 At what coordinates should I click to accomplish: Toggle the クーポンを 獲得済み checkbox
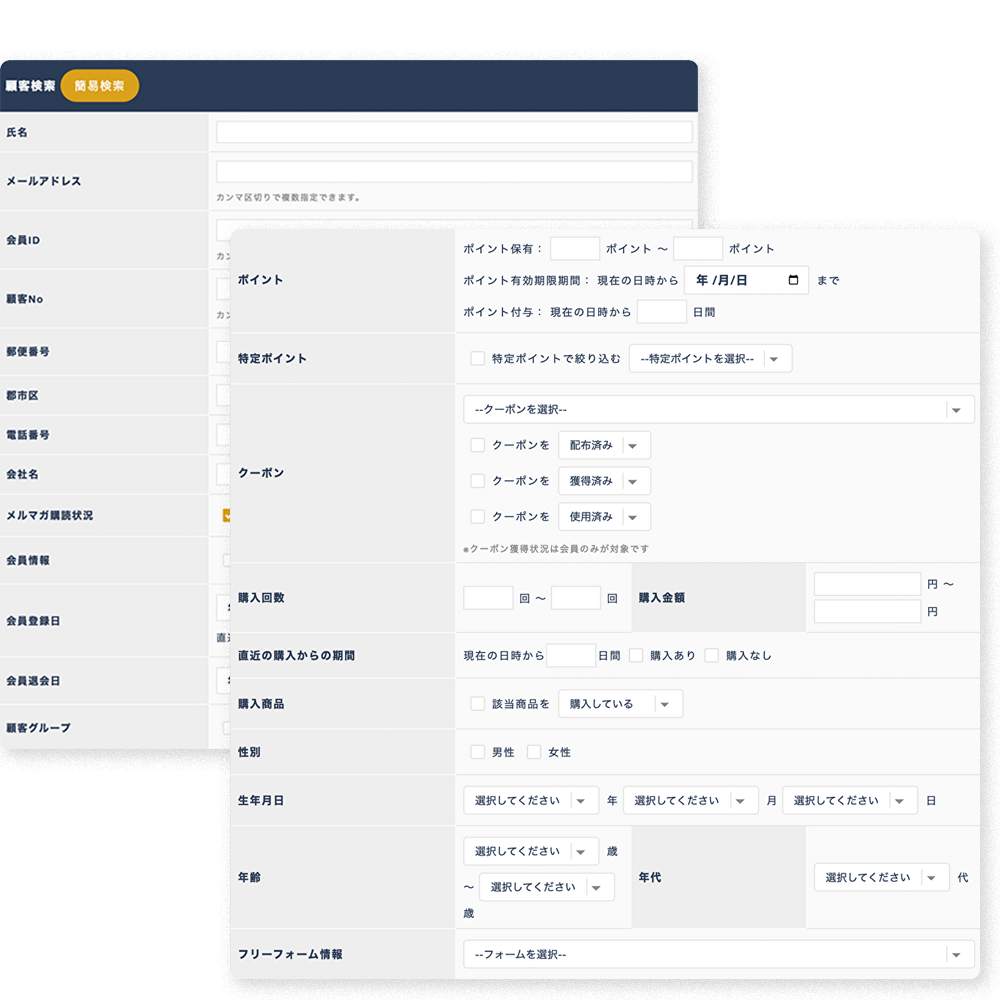tap(478, 481)
